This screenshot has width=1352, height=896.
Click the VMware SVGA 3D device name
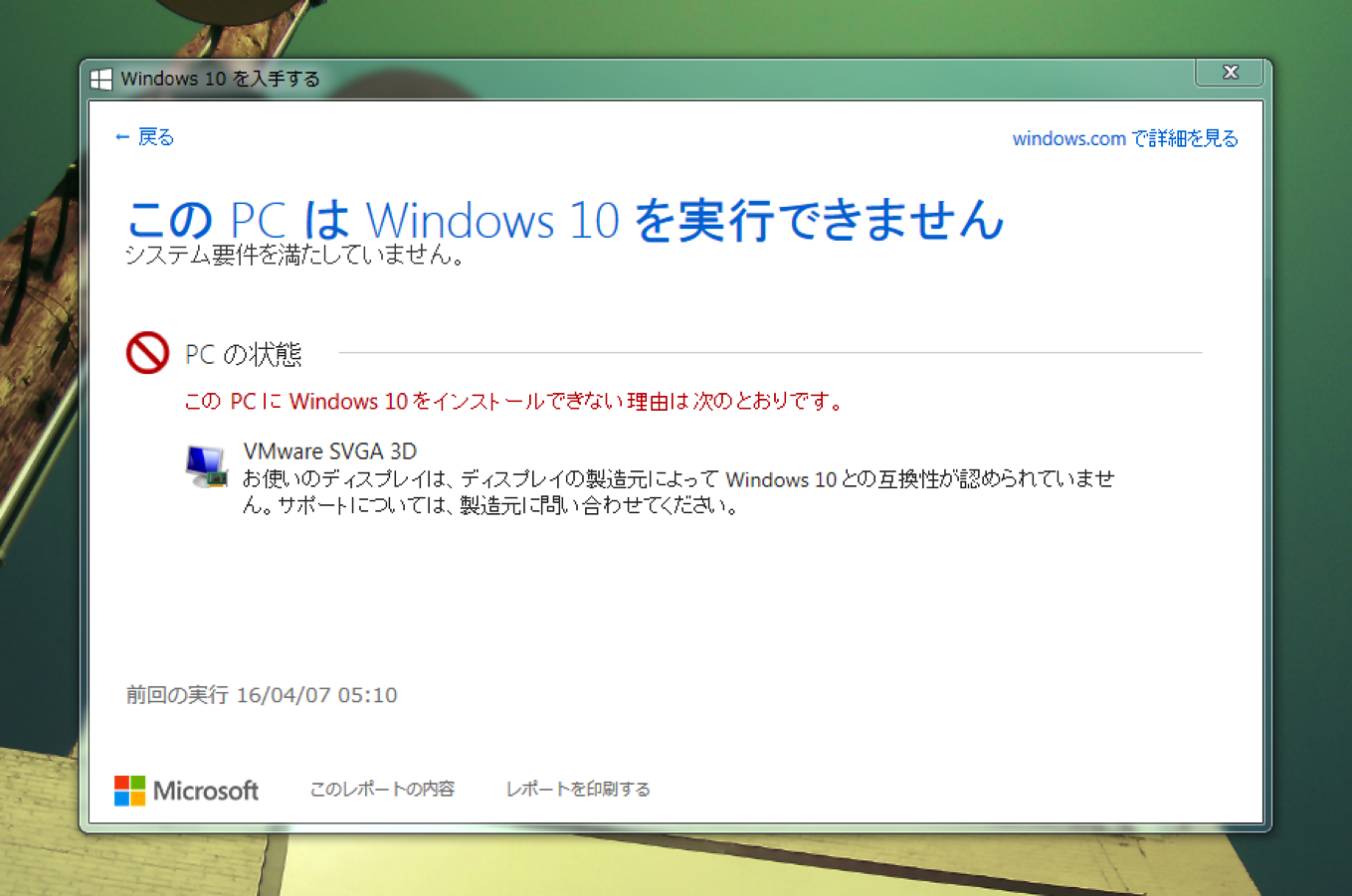coord(330,451)
